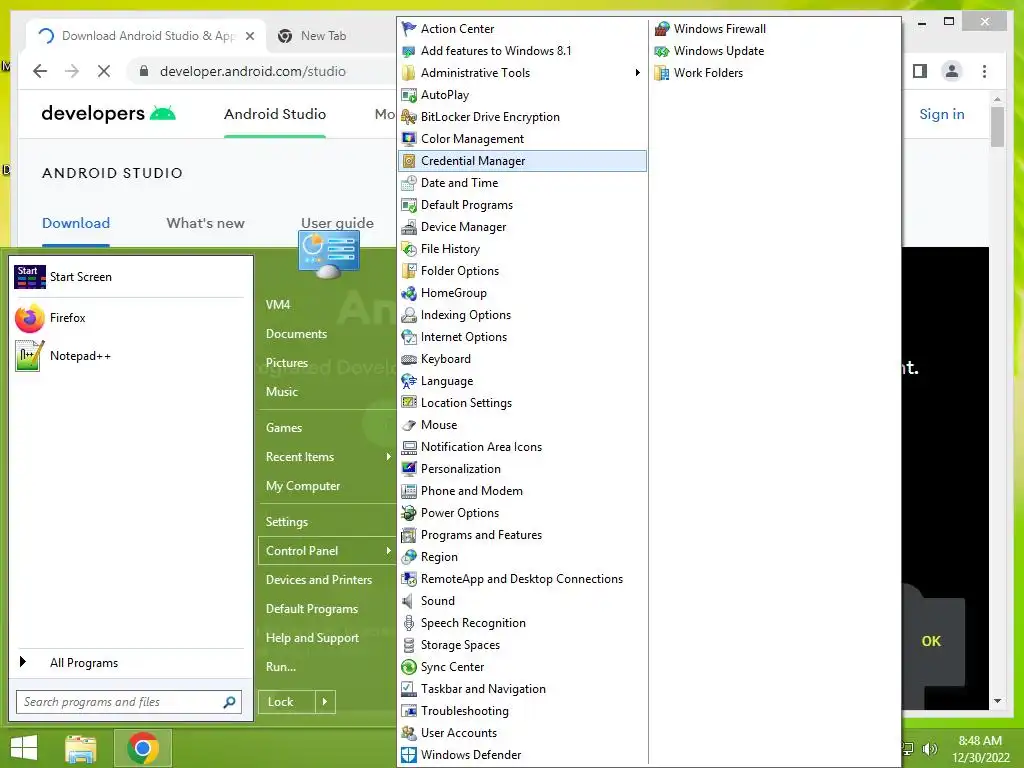
Task: Open the Lock button options arrow
Action: point(325,702)
